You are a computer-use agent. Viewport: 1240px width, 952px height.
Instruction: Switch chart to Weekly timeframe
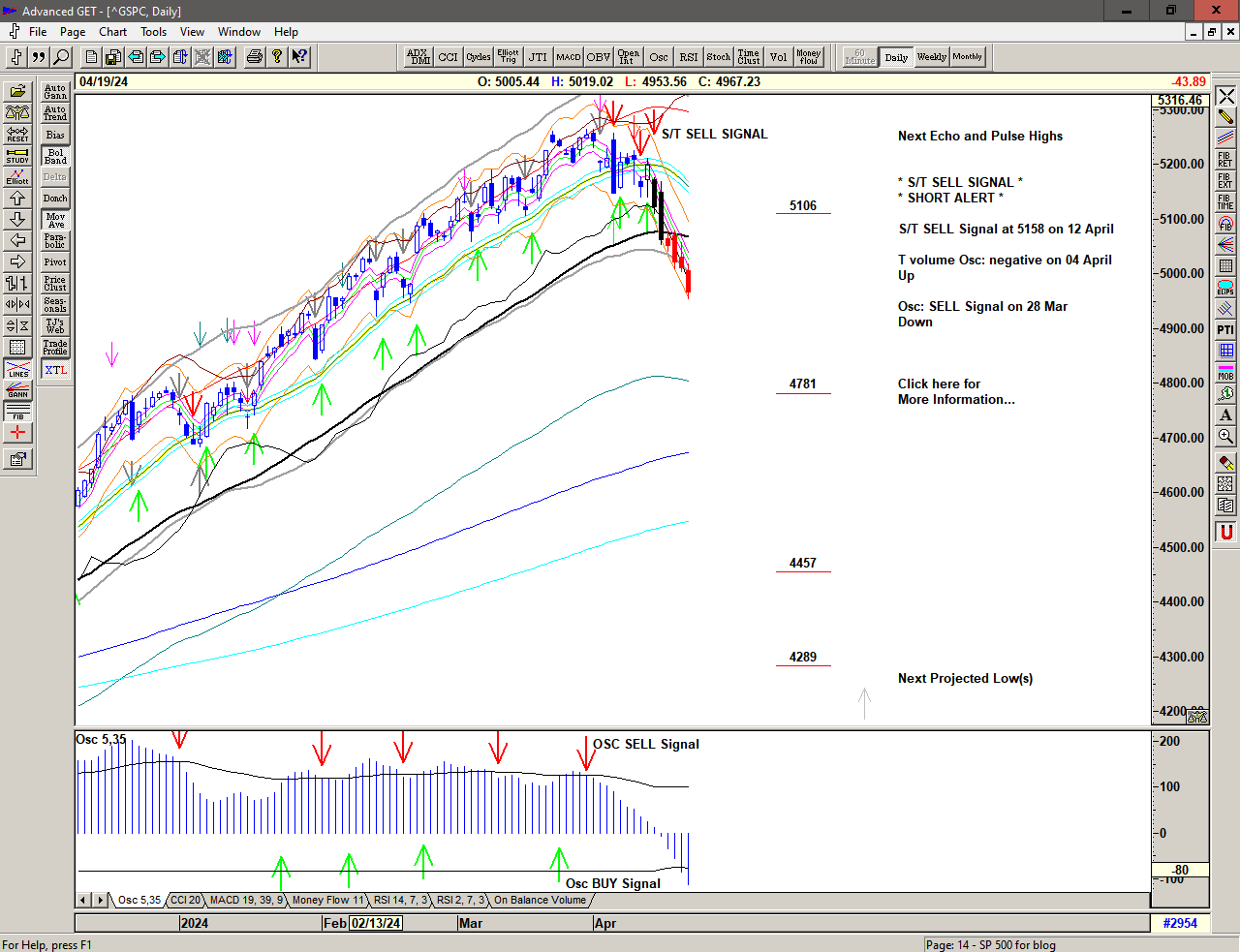pyautogui.click(x=931, y=57)
